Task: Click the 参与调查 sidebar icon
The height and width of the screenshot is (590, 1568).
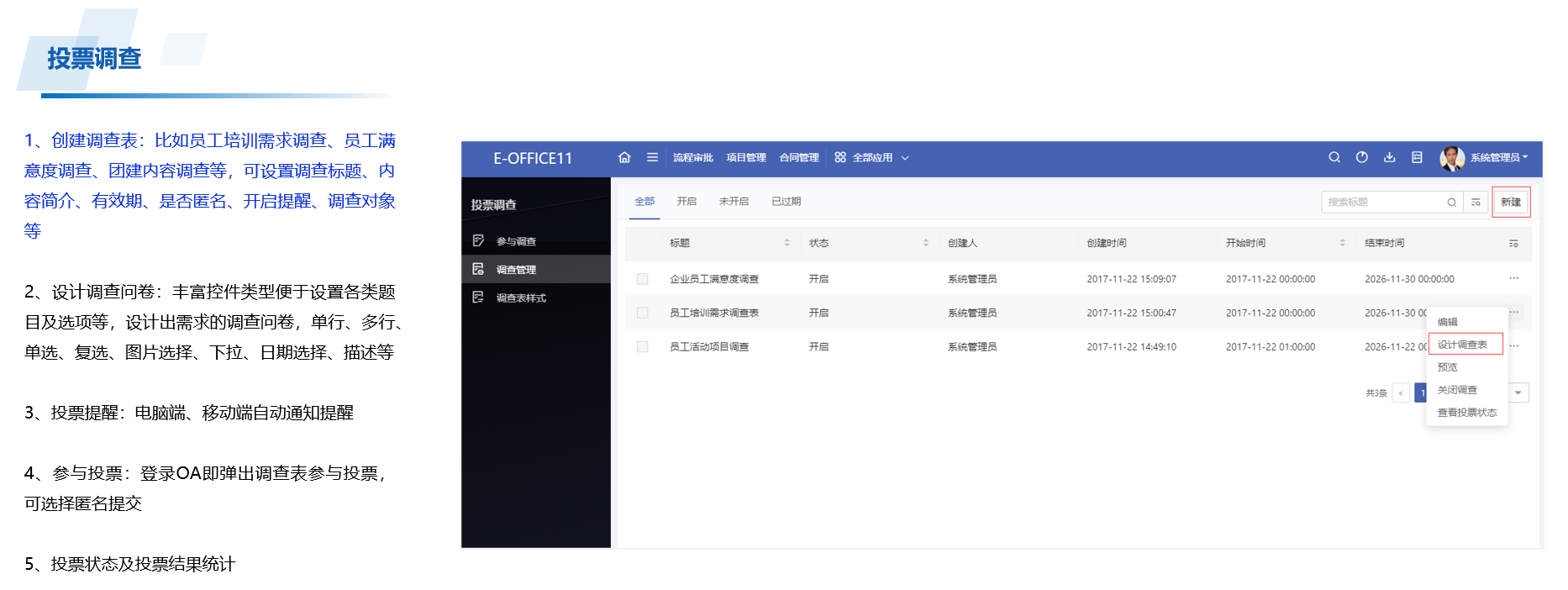Action: [x=478, y=241]
